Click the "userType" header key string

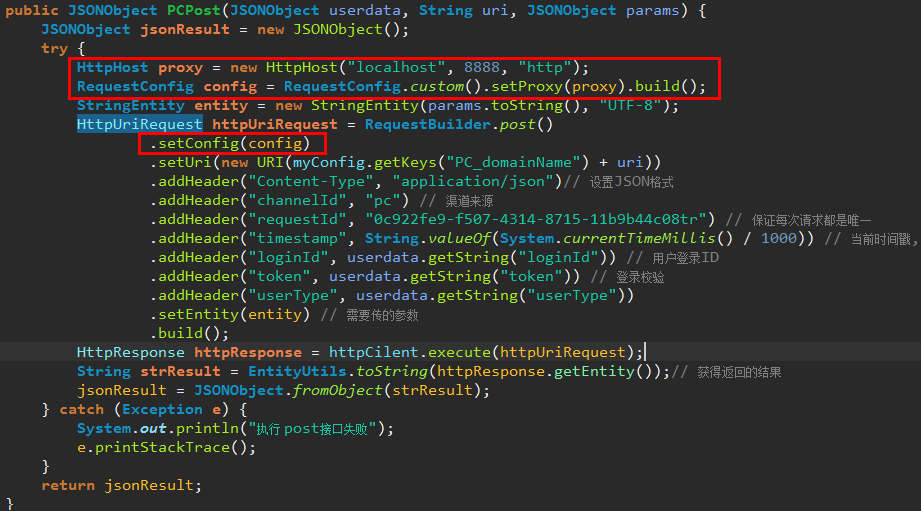pyautogui.click(x=293, y=295)
